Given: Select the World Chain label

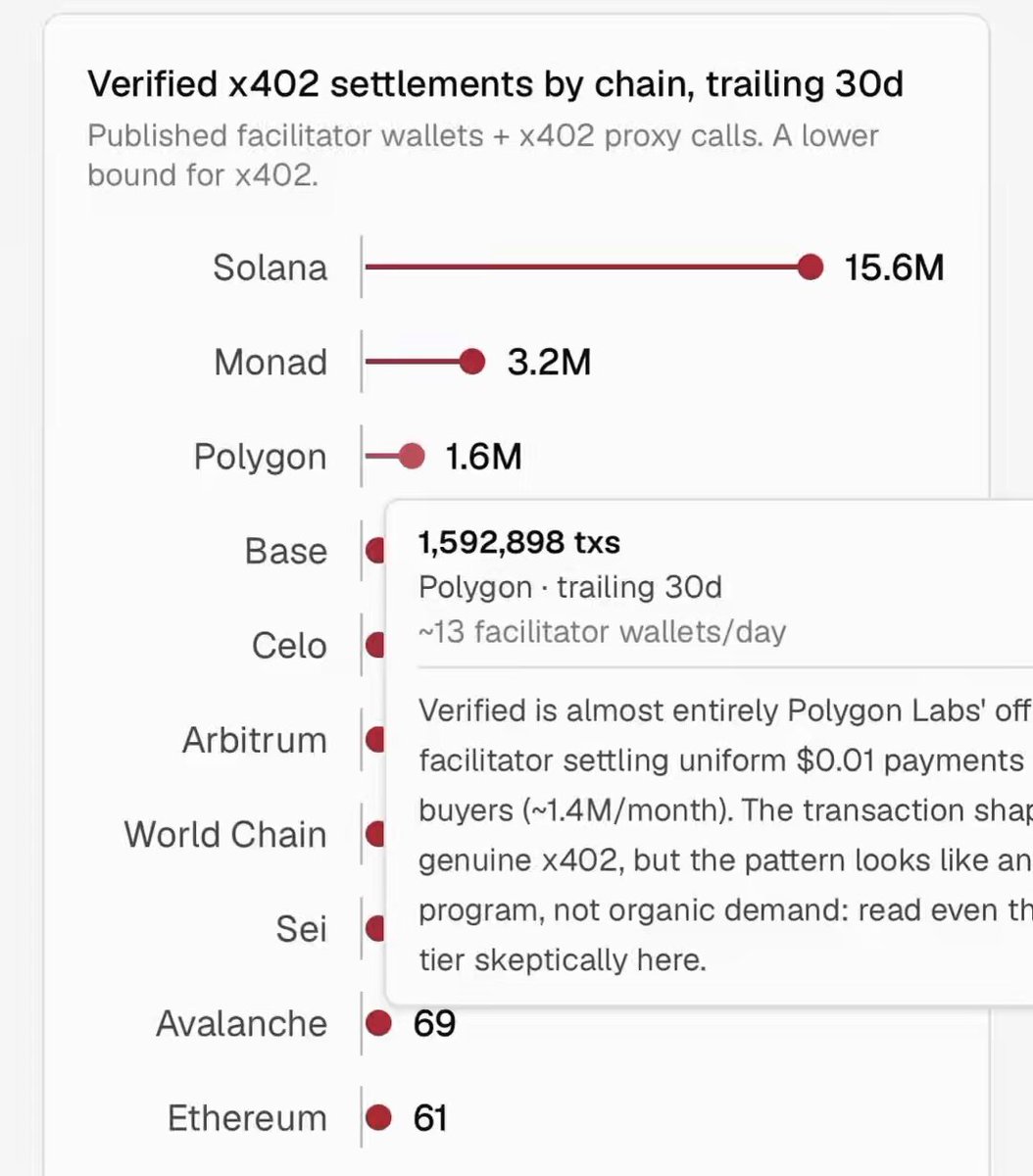Looking at the screenshot, I should pyautogui.click(x=225, y=835).
